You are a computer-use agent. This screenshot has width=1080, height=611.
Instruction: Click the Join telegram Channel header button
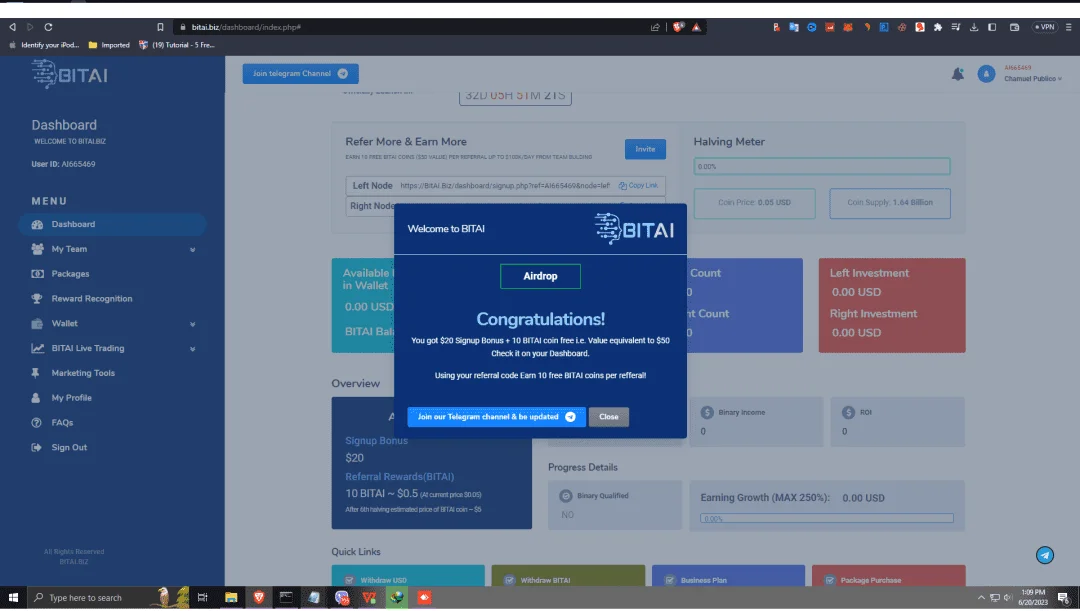click(x=300, y=74)
